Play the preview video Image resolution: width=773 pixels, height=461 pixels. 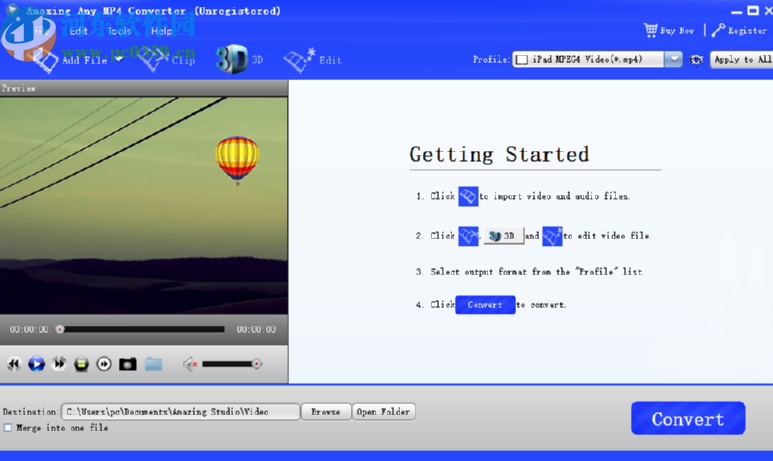pos(36,364)
